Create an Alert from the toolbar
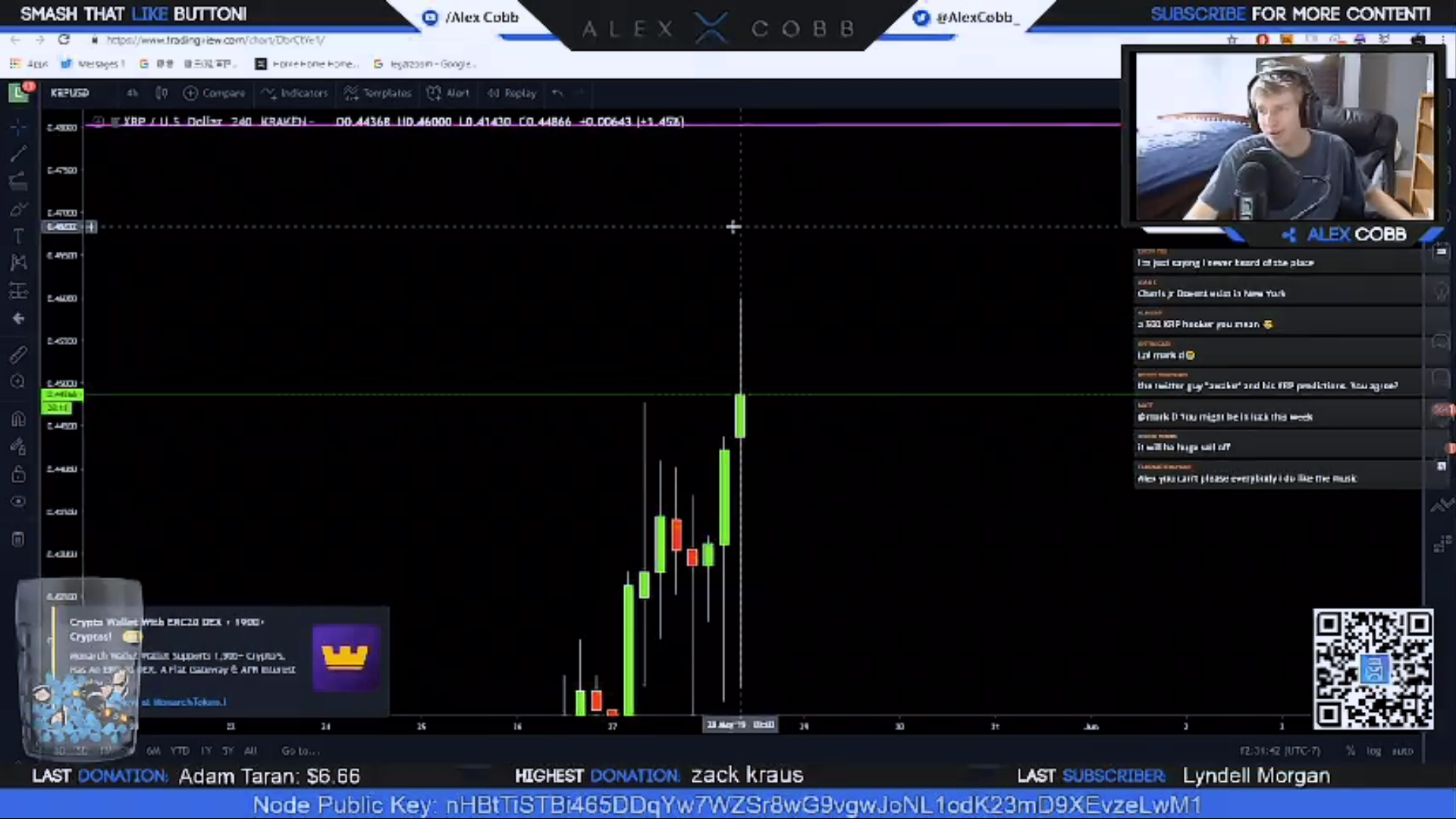Screen dimensions: 1456x819 (448, 93)
